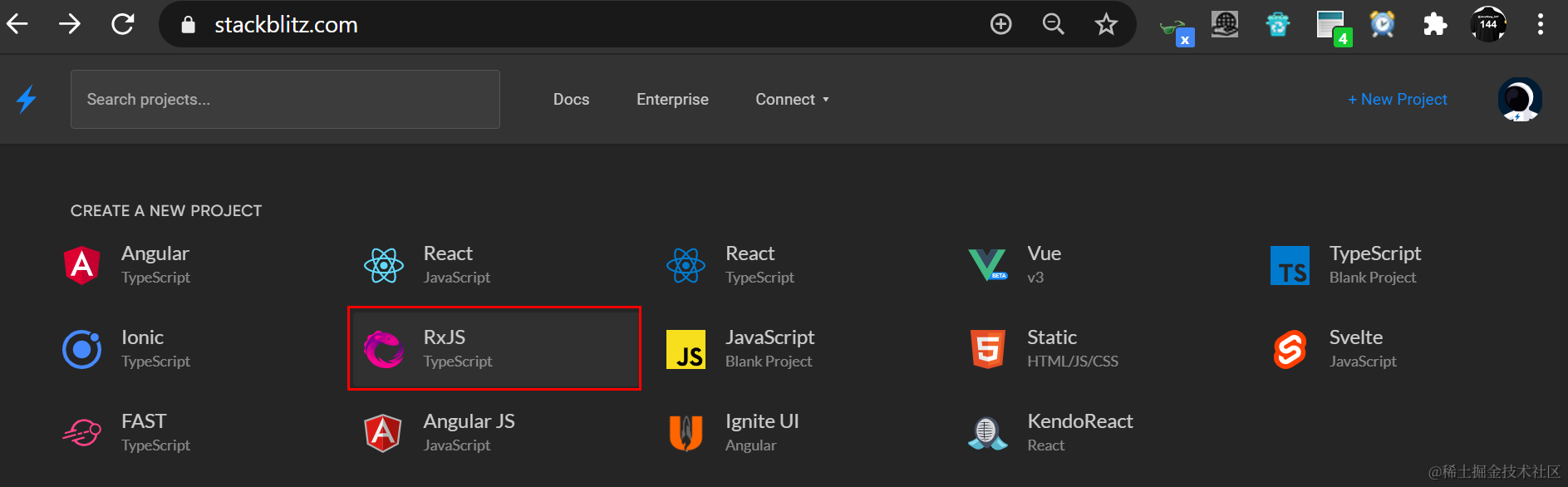Click the Search projects input field
Viewport: 1568px width, 487px height.
[x=285, y=99]
